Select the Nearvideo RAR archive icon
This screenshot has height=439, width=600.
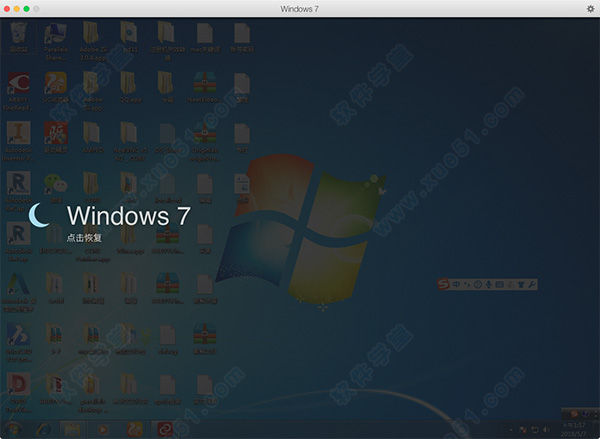204,87
